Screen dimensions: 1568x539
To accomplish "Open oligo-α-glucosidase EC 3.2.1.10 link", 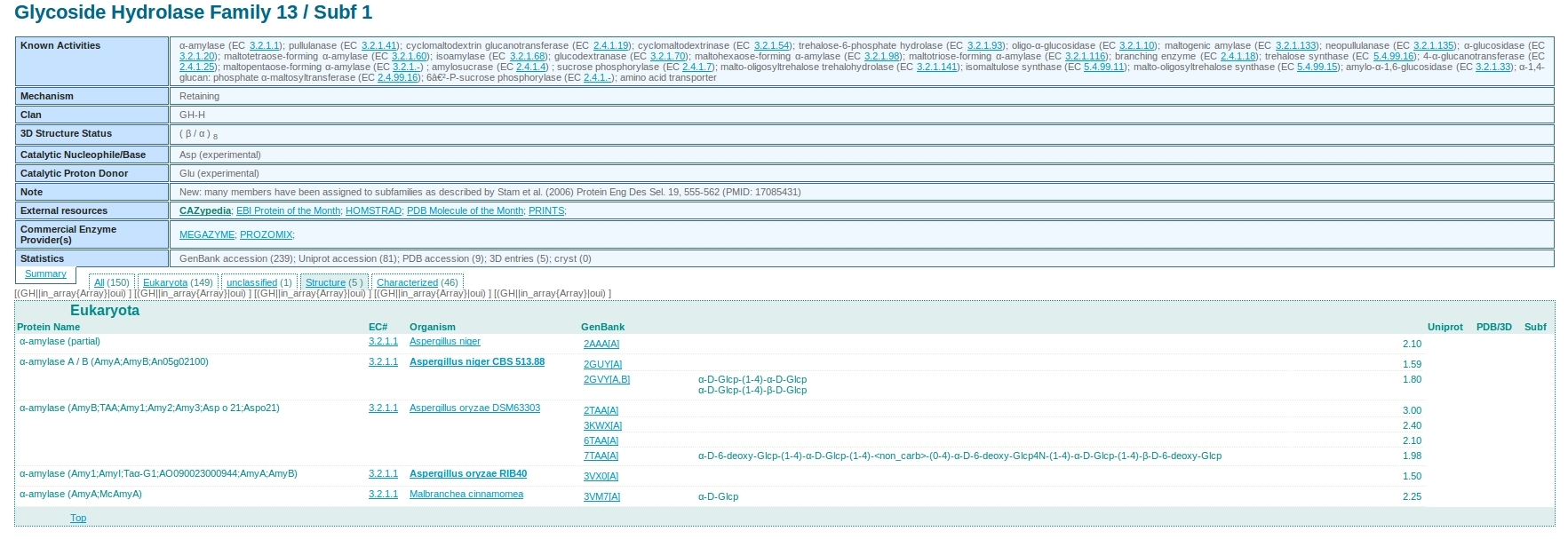I will 1136,45.
